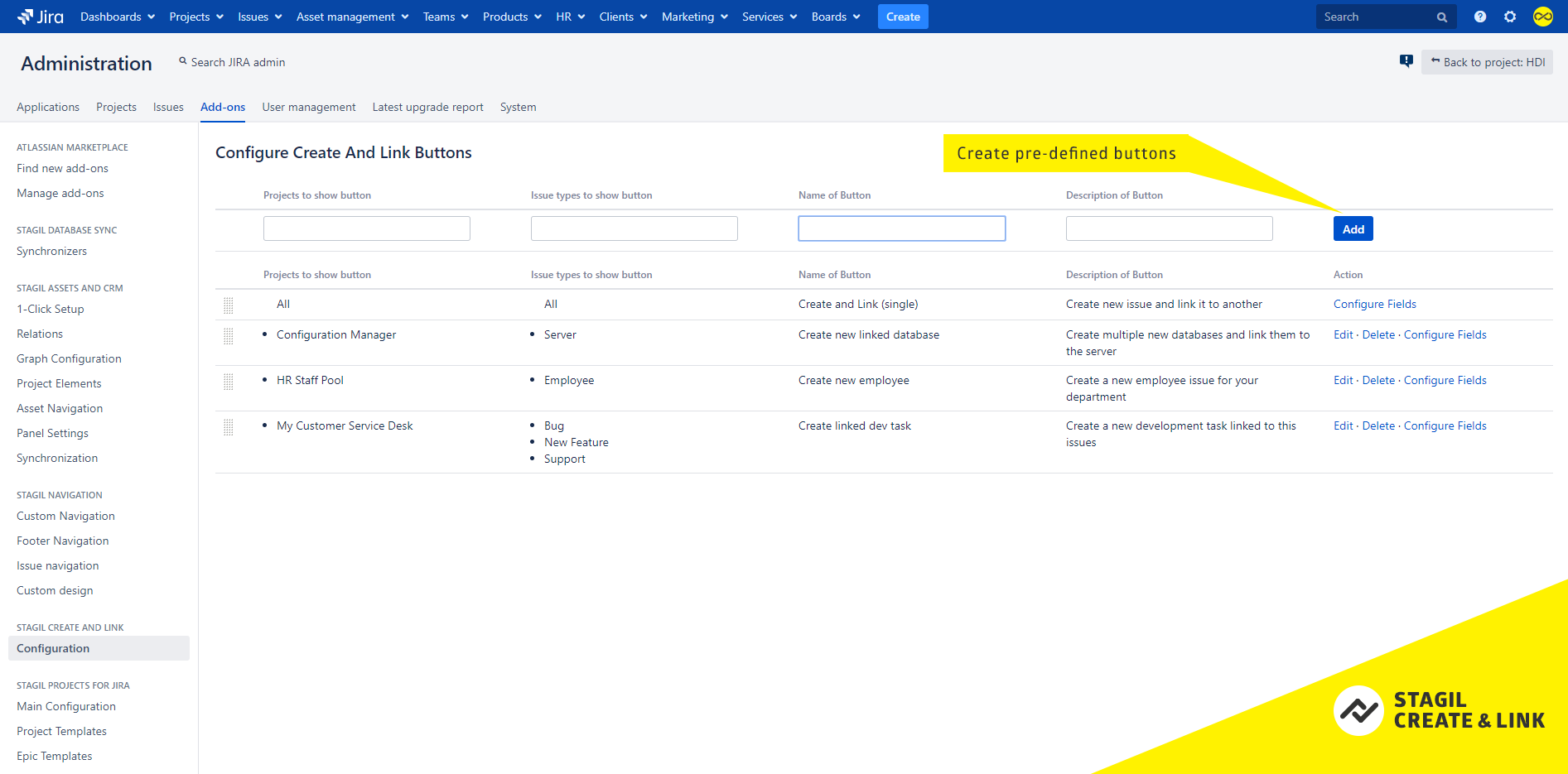Open Find new add-ons in sidebar

tap(62, 168)
